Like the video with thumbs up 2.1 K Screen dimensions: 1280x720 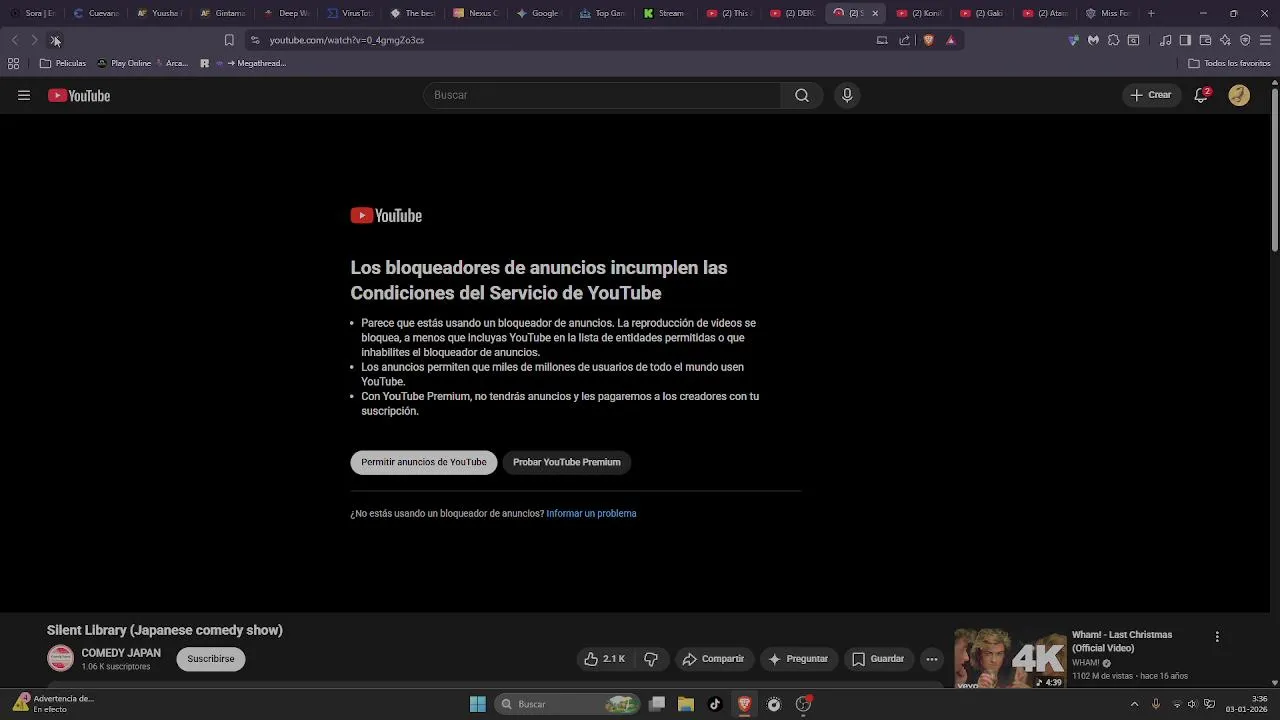coord(605,659)
